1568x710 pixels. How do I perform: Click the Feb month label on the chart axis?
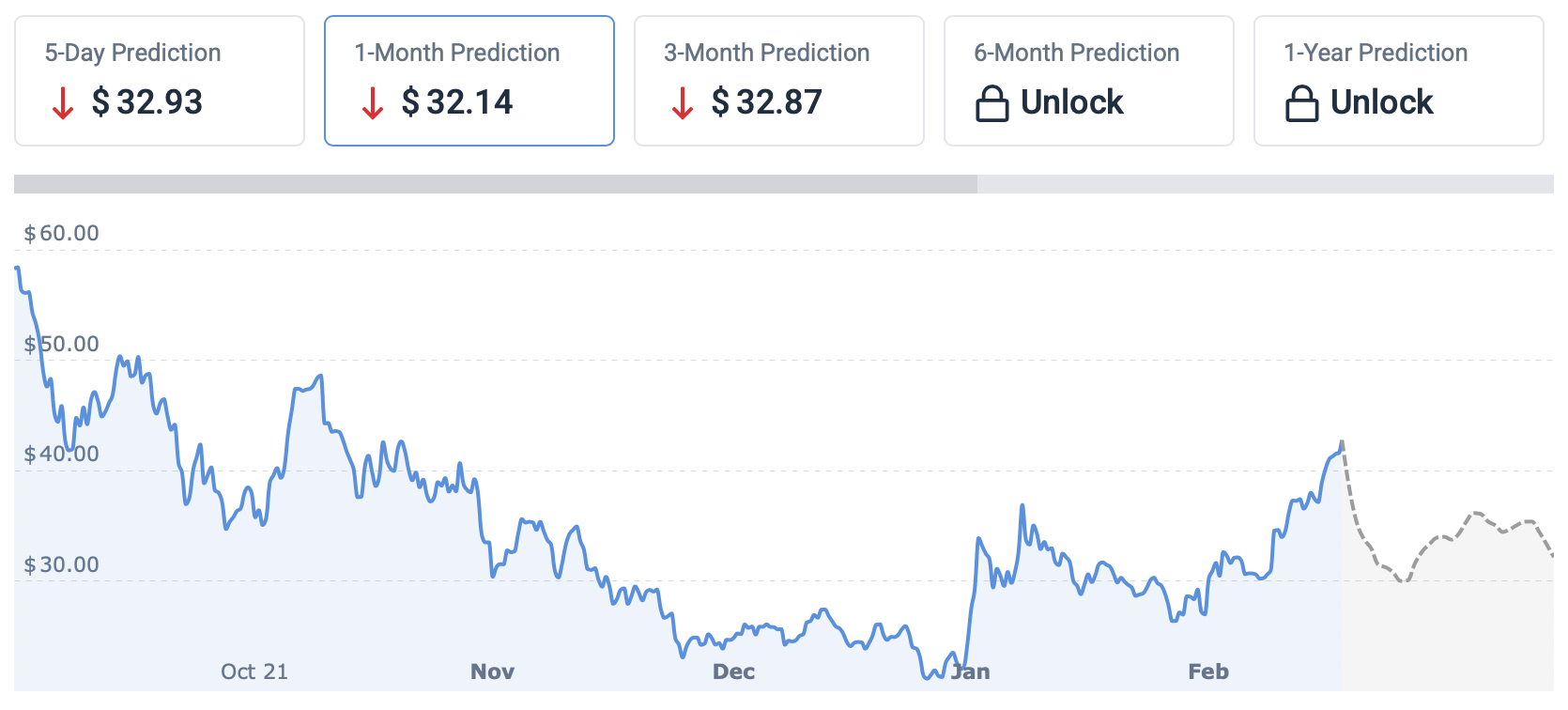pyautogui.click(x=1208, y=671)
